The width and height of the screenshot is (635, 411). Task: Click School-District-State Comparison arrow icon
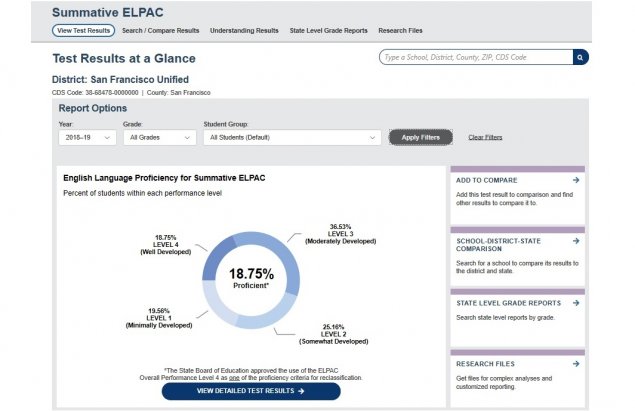(576, 241)
